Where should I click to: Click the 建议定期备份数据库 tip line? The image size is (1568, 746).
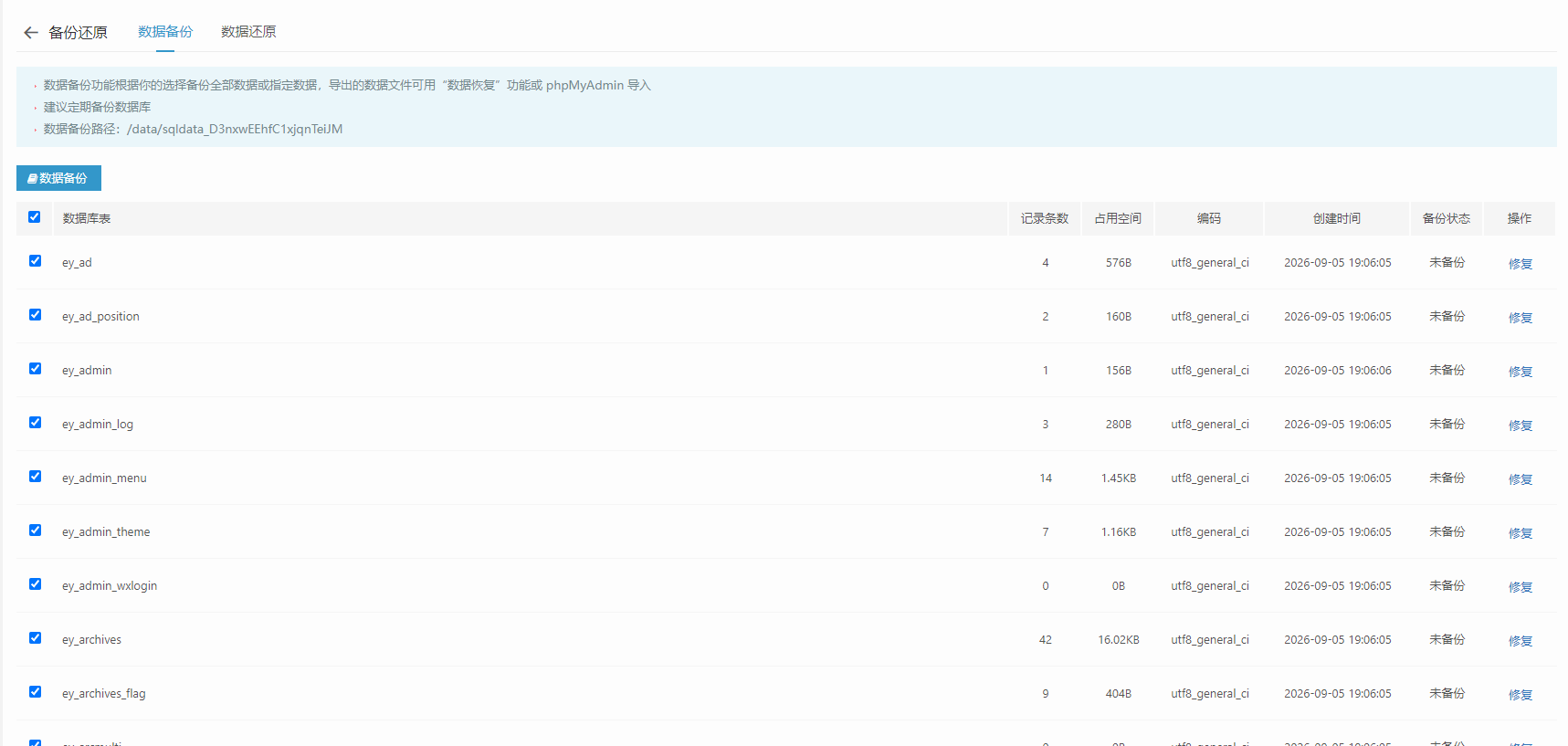[98, 107]
